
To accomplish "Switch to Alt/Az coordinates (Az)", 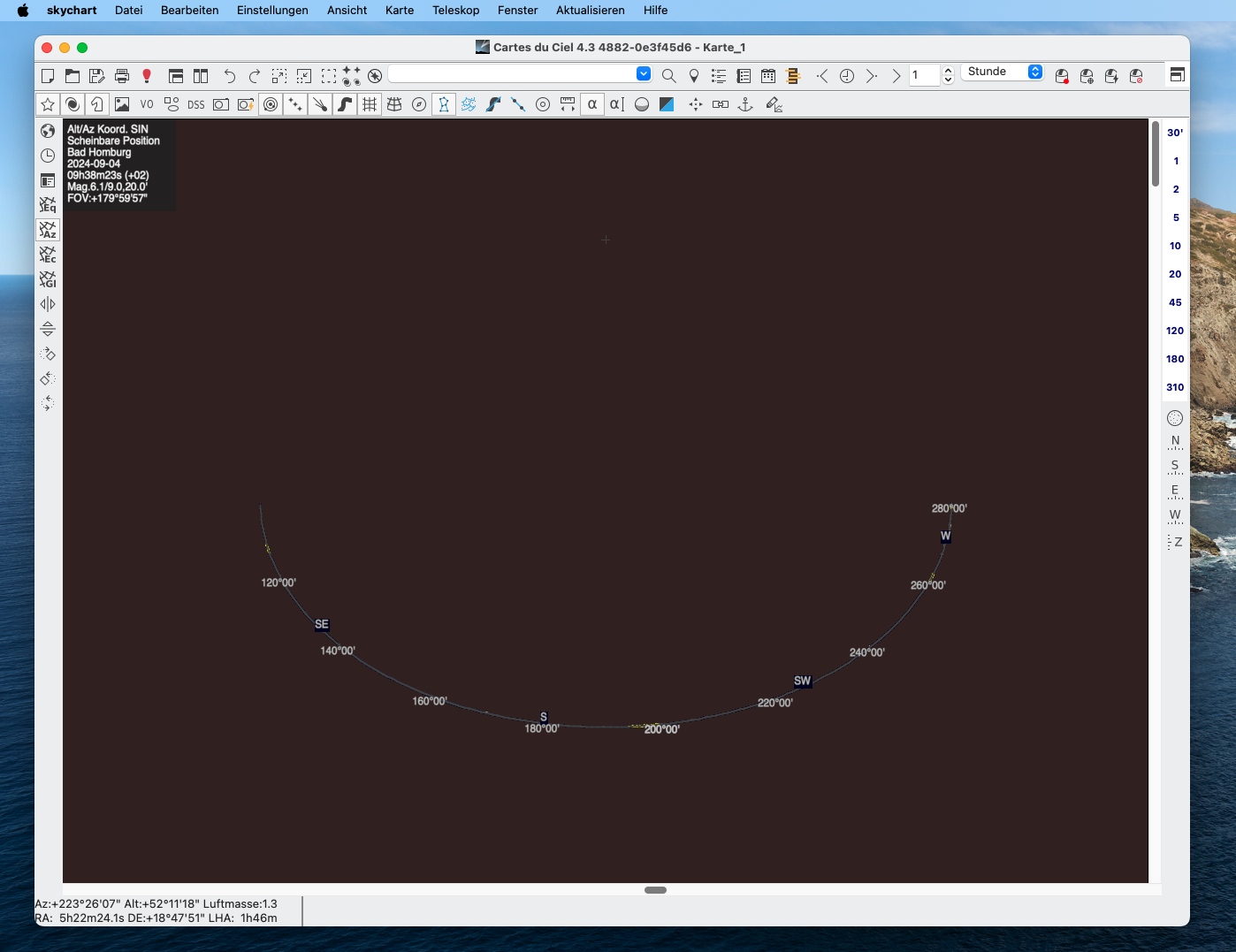I will tap(48, 230).
